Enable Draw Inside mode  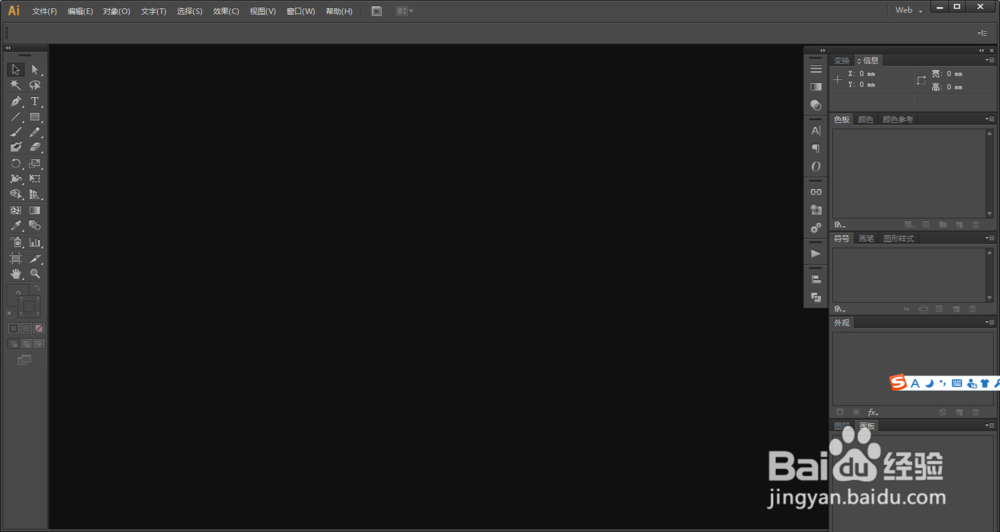(x=39, y=344)
